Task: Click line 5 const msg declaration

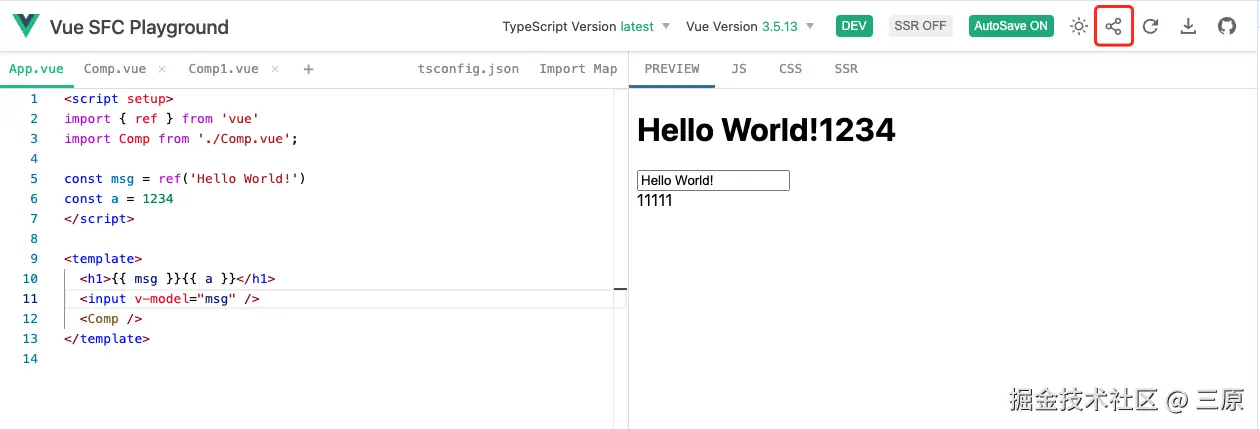Action: (x=184, y=179)
